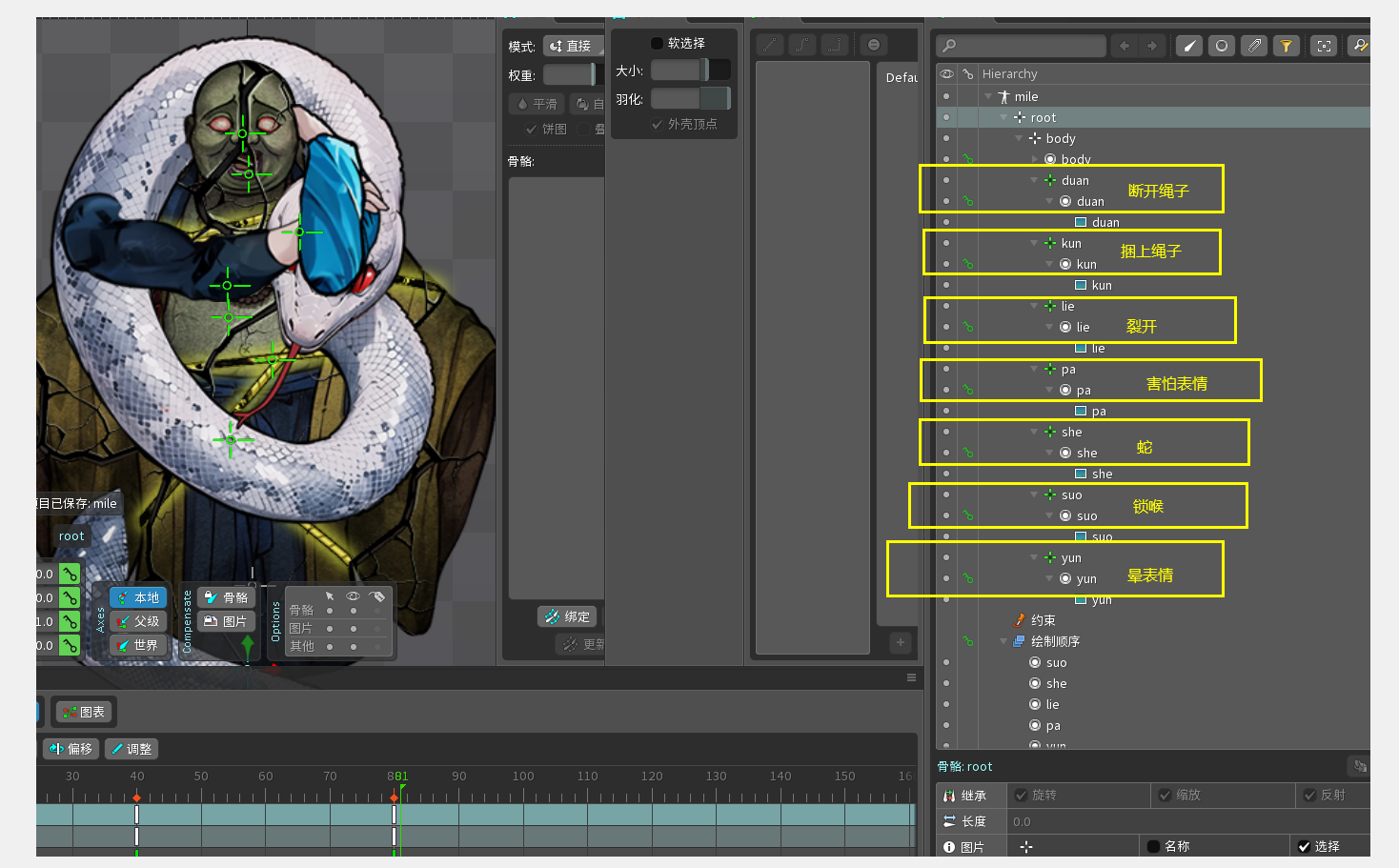Select 世界 world axes mode
1399x868 pixels.
tap(138, 645)
